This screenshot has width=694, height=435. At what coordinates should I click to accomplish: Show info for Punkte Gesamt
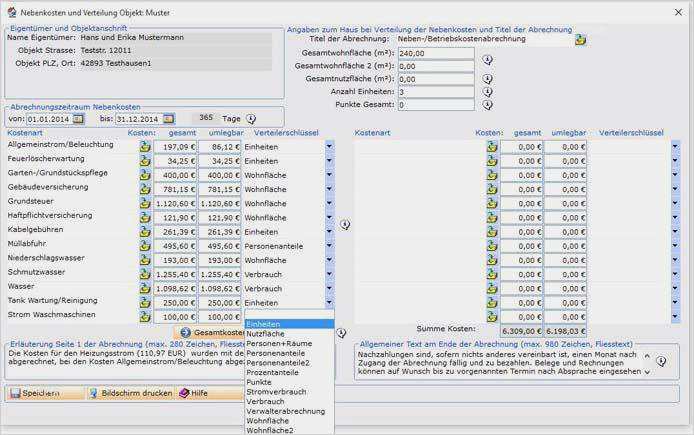(x=487, y=105)
